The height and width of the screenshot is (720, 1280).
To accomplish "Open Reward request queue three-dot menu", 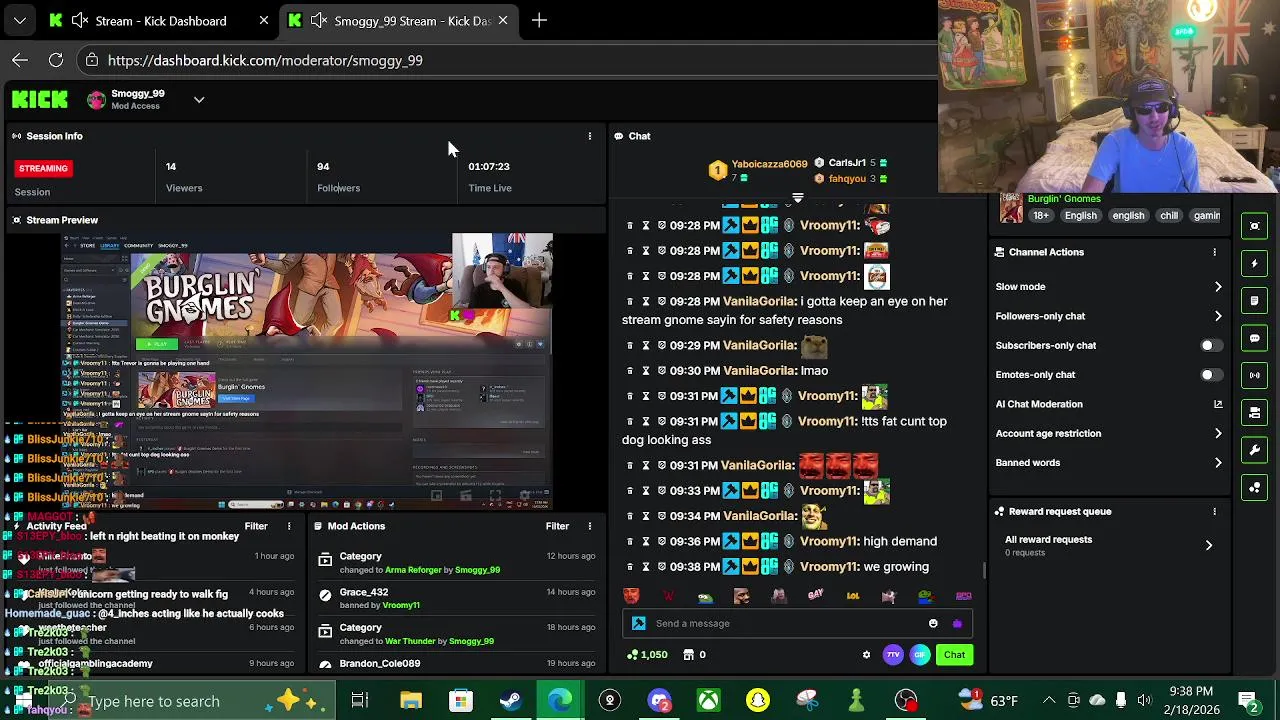I will coord(1214,511).
